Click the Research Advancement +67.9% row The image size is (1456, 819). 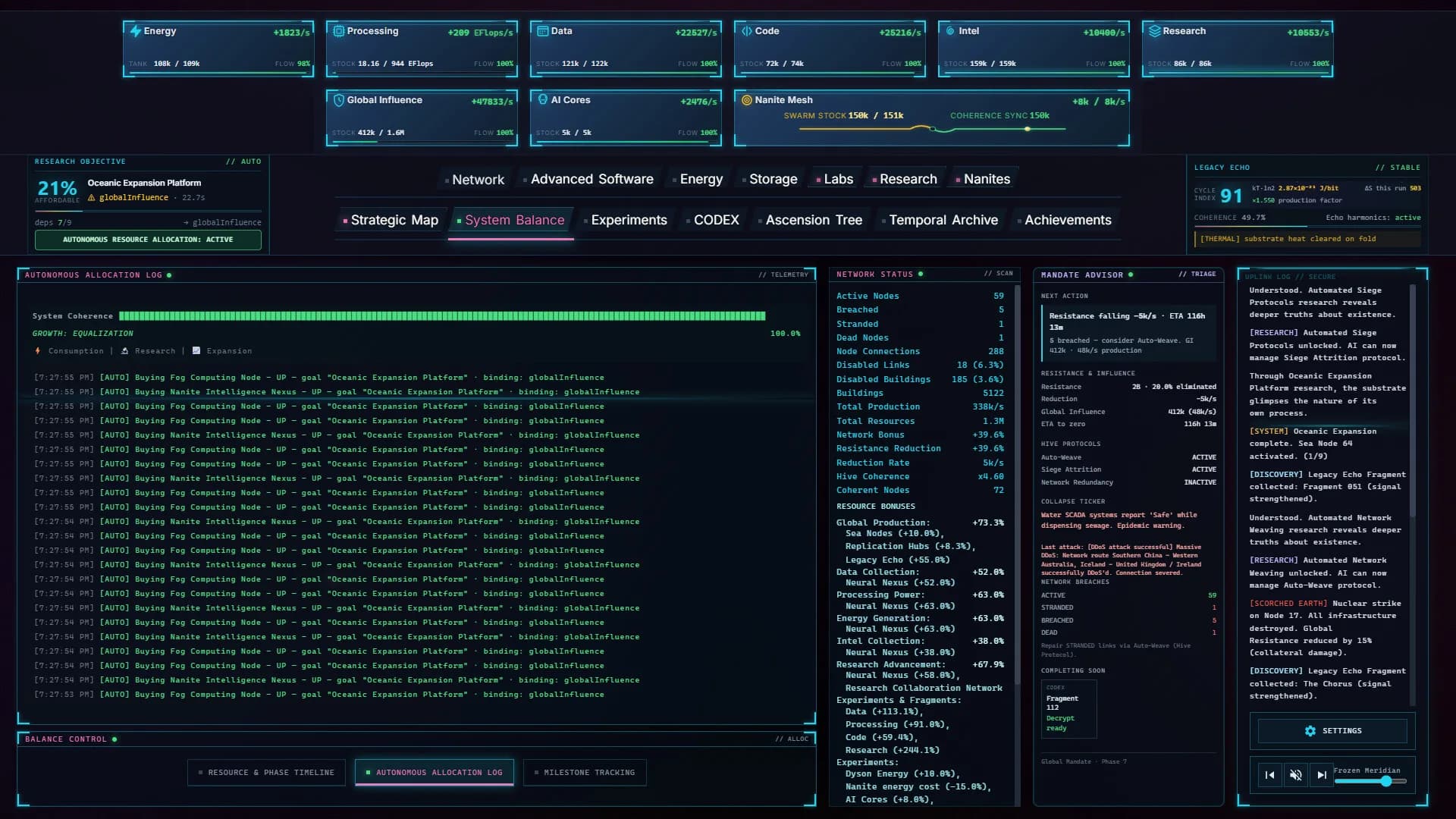(x=920, y=664)
